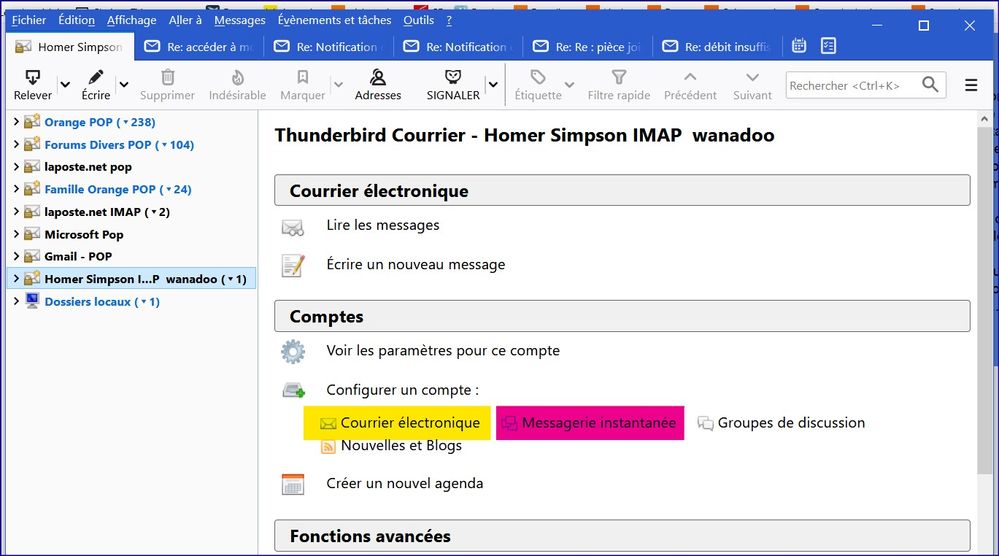Click the Étiquette tag icon

click(x=538, y=78)
